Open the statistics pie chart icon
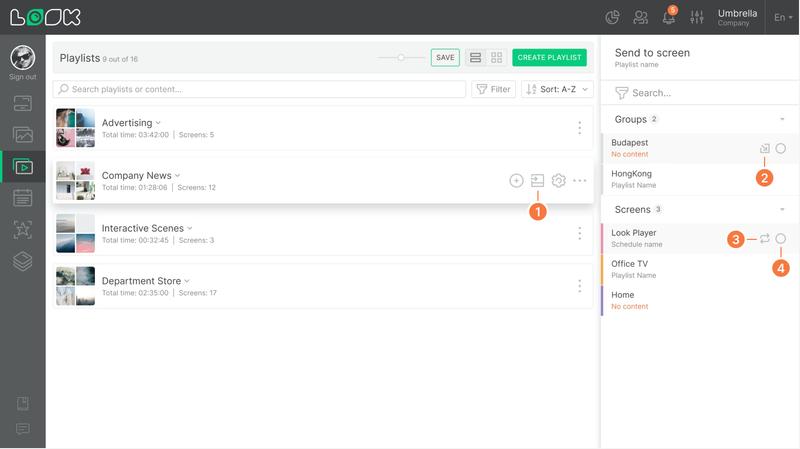 point(612,18)
